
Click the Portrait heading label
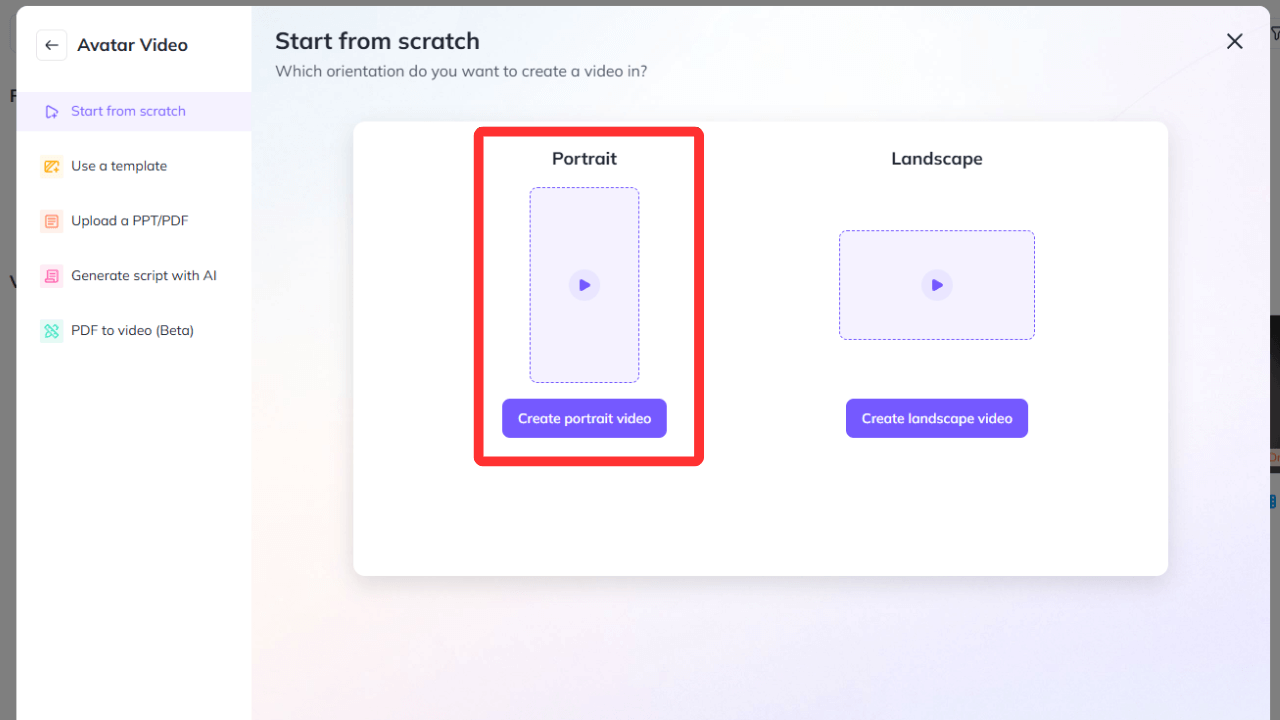coord(584,159)
